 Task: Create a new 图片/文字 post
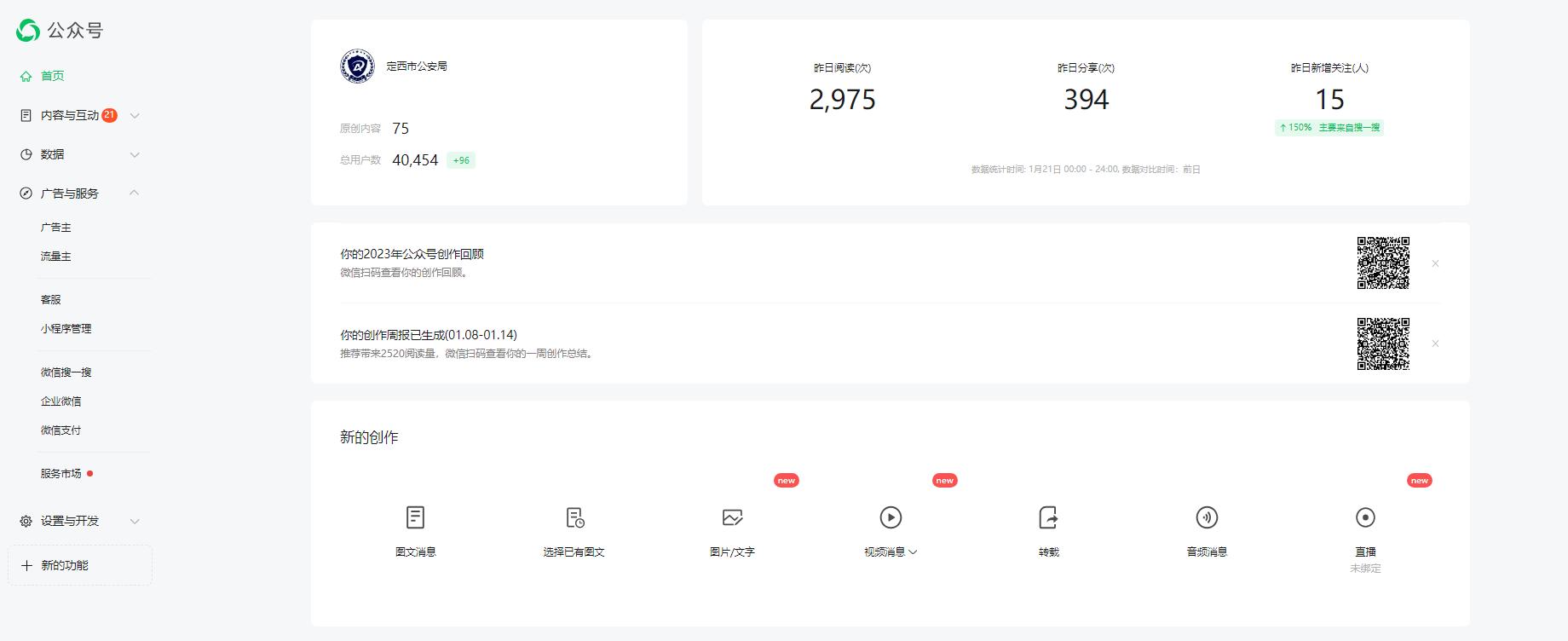coord(732,517)
